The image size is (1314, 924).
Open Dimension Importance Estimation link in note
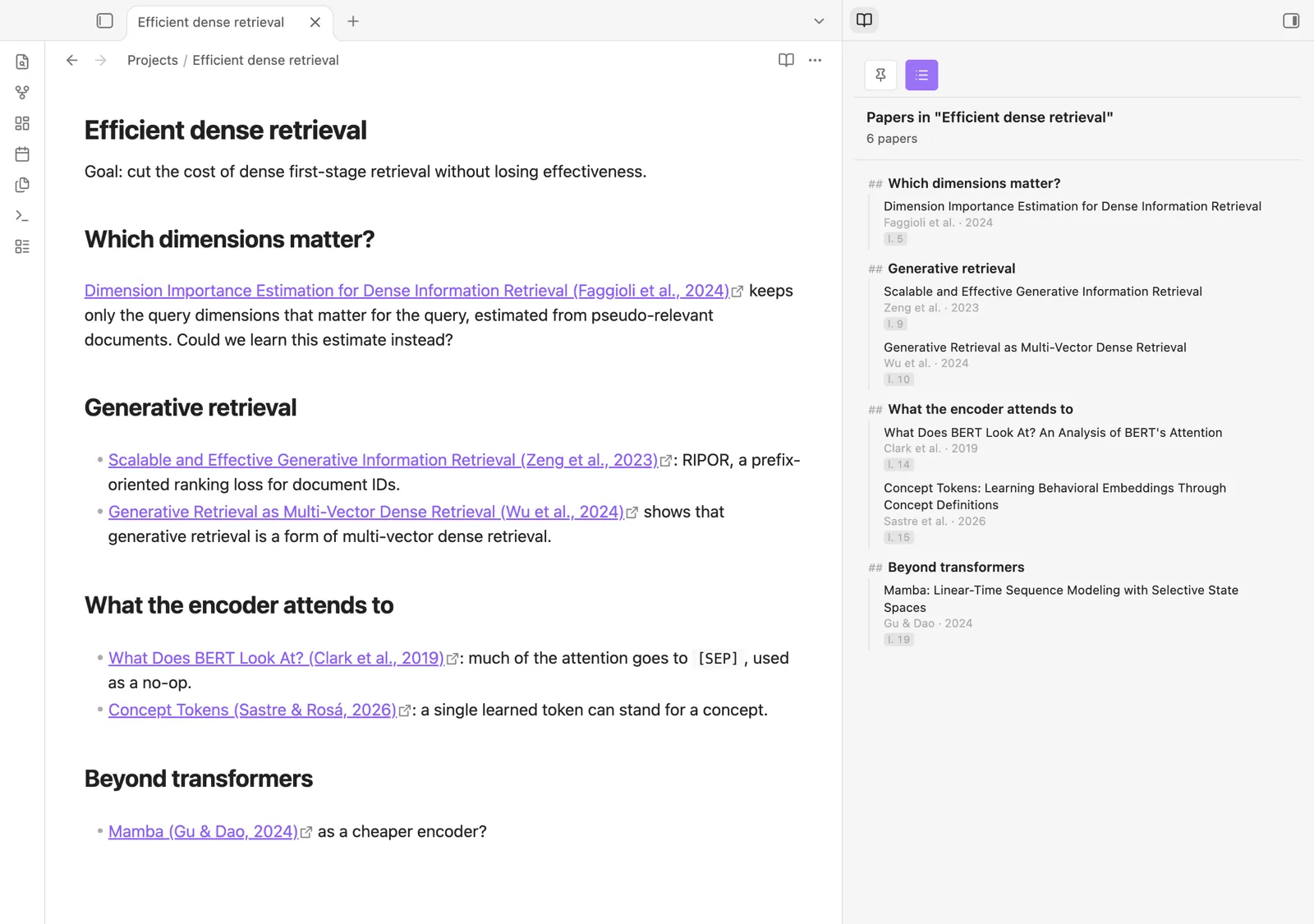click(407, 291)
